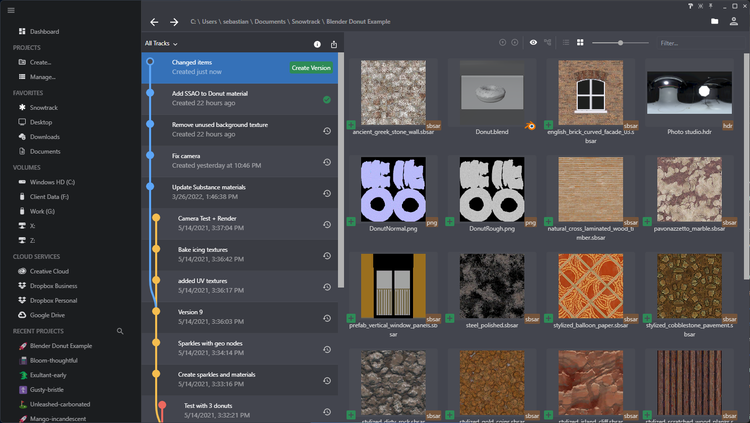Screen dimensions: 750x423
Task: Click the Create Version button
Action: 310,67
